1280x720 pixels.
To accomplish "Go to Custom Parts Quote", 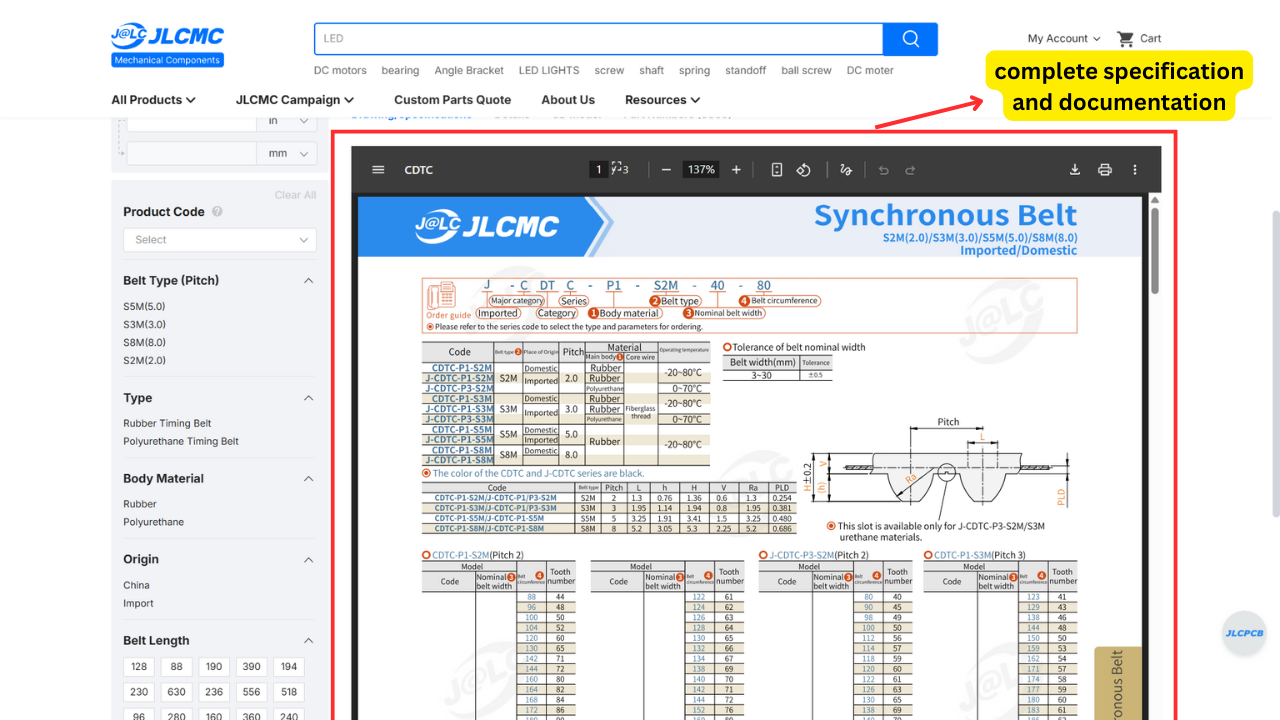I will (x=452, y=100).
